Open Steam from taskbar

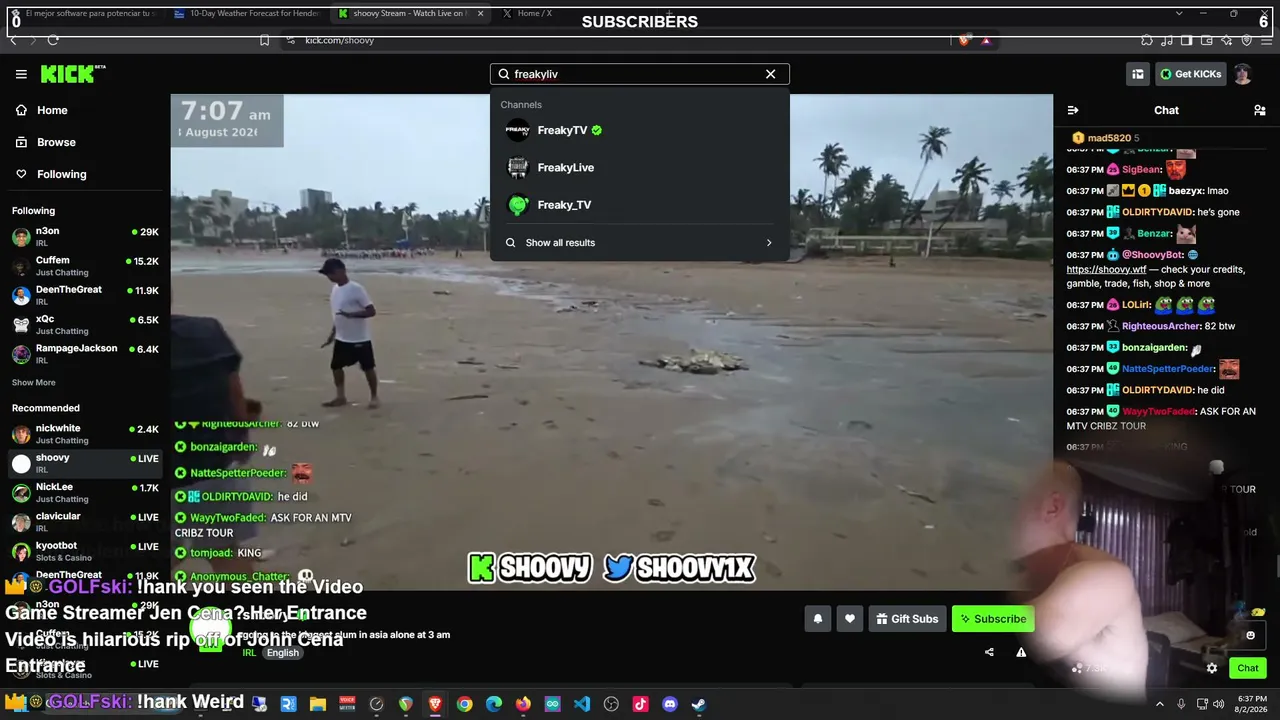[699, 704]
